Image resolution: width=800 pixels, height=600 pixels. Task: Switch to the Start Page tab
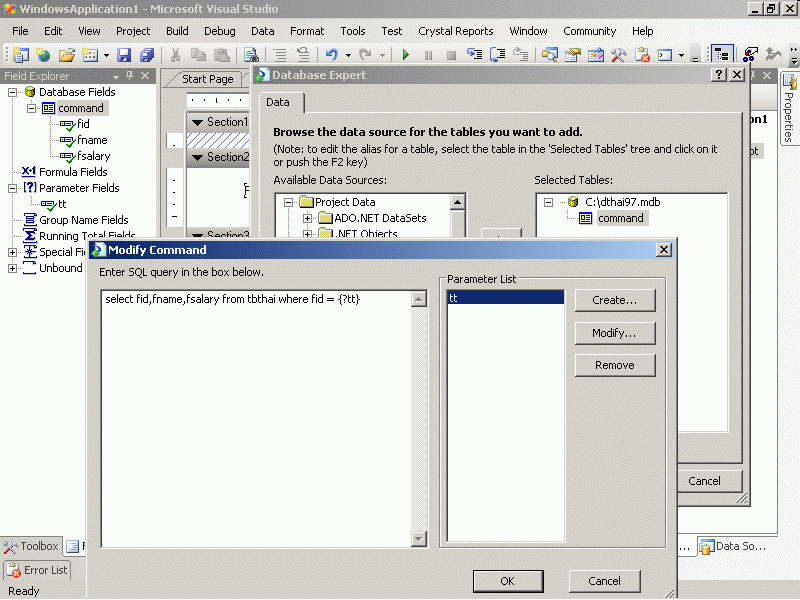pyautogui.click(x=208, y=79)
